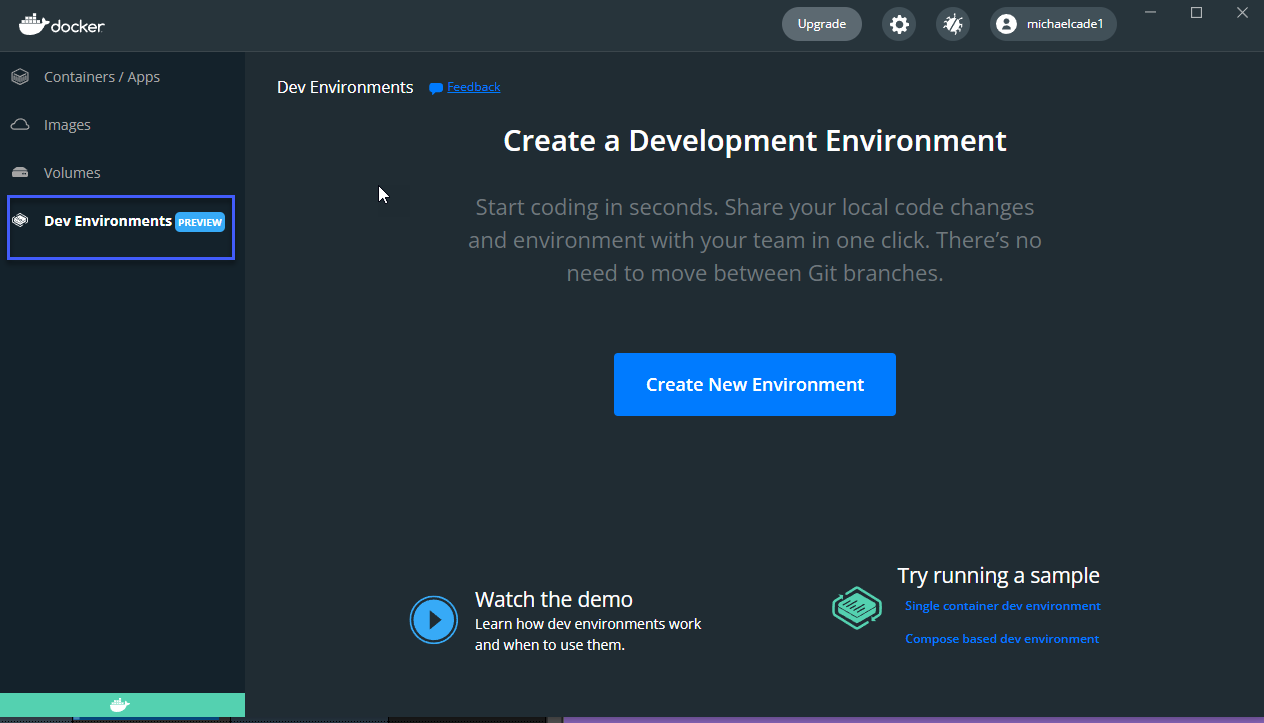
Task: Open Images via the cloud icon
Action: [x=20, y=124]
